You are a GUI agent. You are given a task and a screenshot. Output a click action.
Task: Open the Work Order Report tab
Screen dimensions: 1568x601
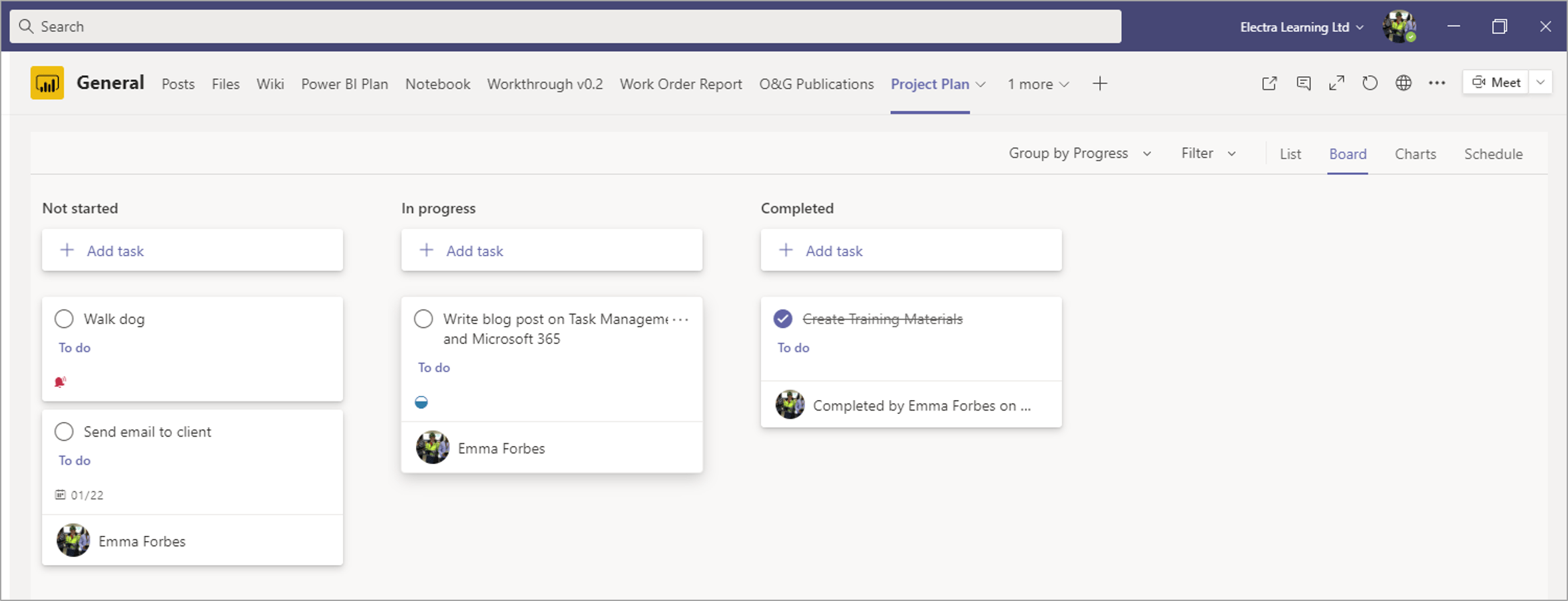[x=680, y=84]
